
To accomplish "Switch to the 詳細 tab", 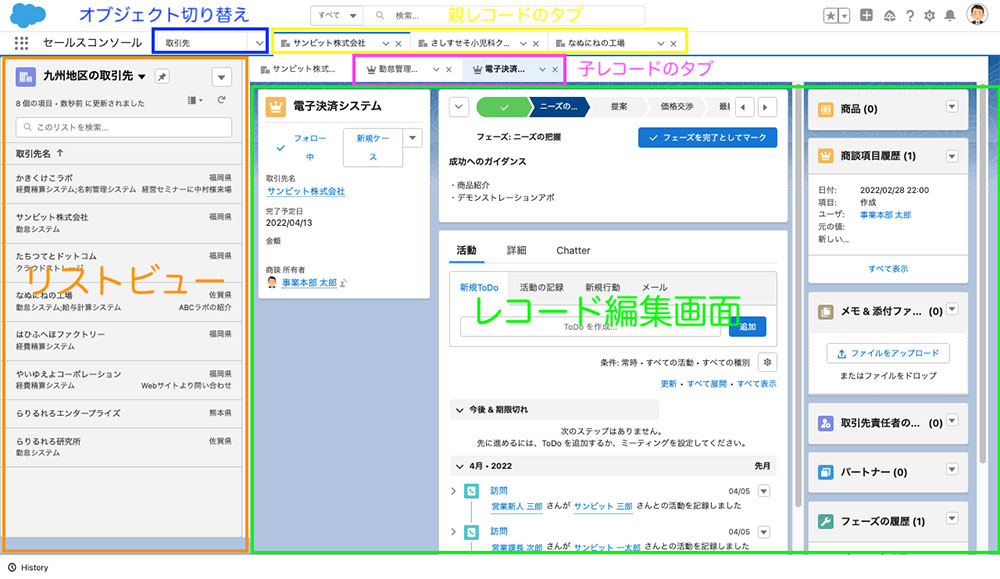I will 517,251.
